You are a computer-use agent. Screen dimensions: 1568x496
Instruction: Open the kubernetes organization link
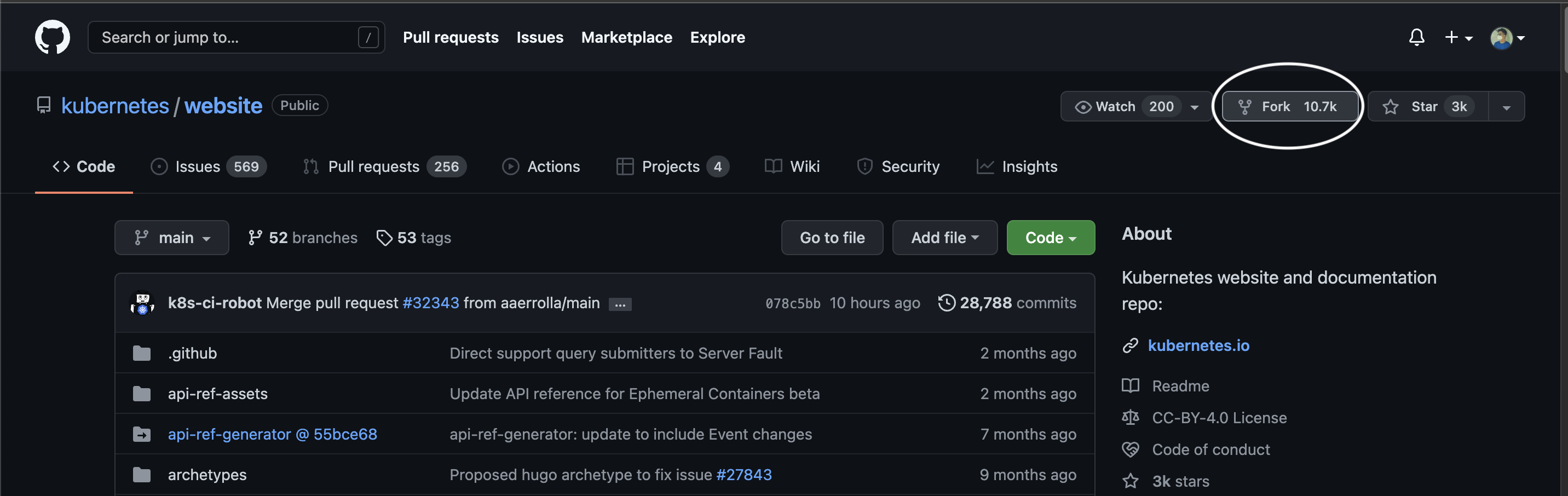coord(115,106)
